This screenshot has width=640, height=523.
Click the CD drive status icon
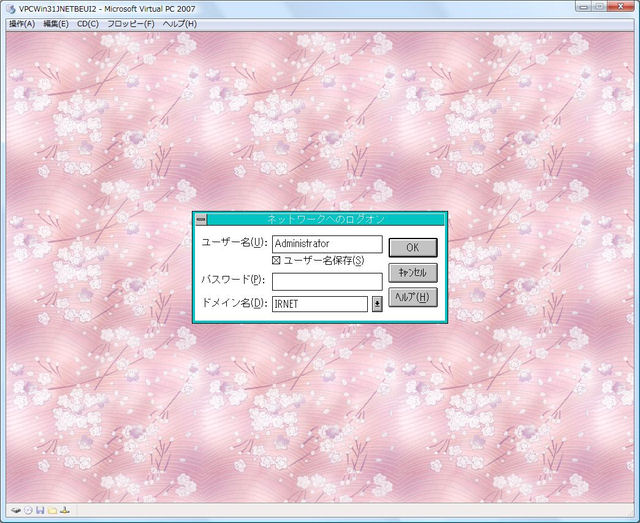tap(28, 510)
